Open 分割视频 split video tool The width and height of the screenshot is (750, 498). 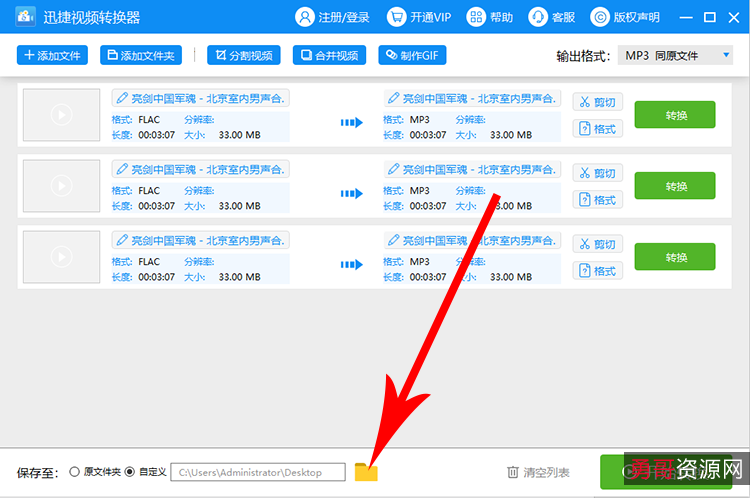(243, 55)
